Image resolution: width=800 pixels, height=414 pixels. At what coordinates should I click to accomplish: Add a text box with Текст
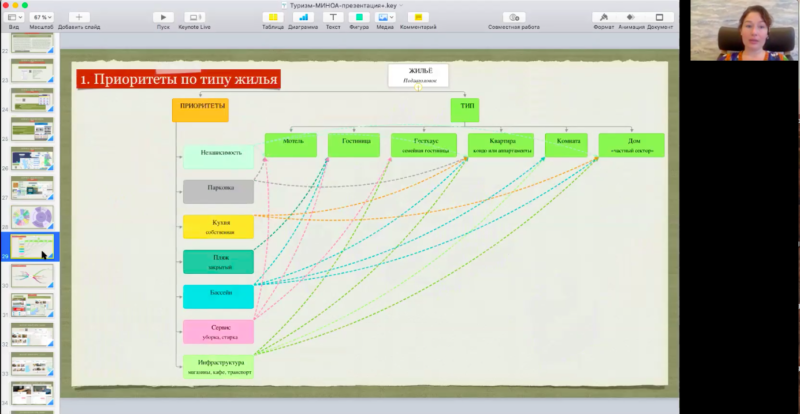[332, 17]
